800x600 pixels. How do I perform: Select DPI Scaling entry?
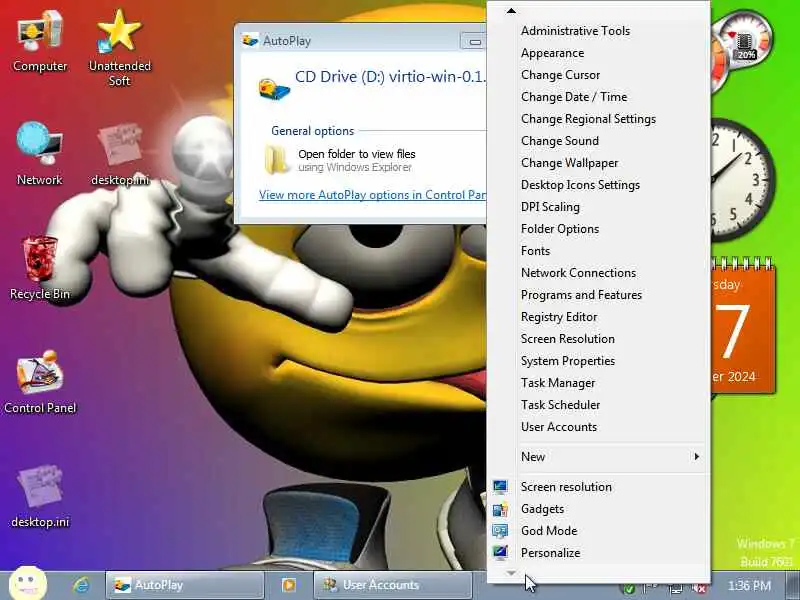pyautogui.click(x=550, y=207)
